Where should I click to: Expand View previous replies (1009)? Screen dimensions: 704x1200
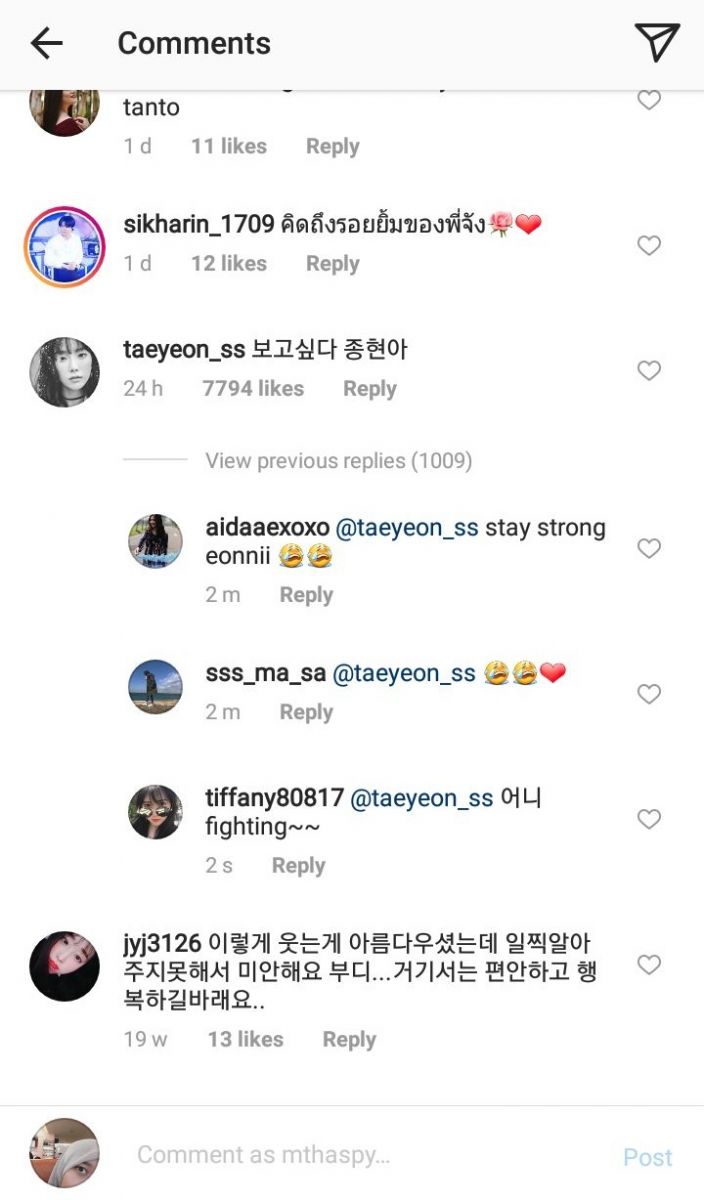[x=338, y=461]
